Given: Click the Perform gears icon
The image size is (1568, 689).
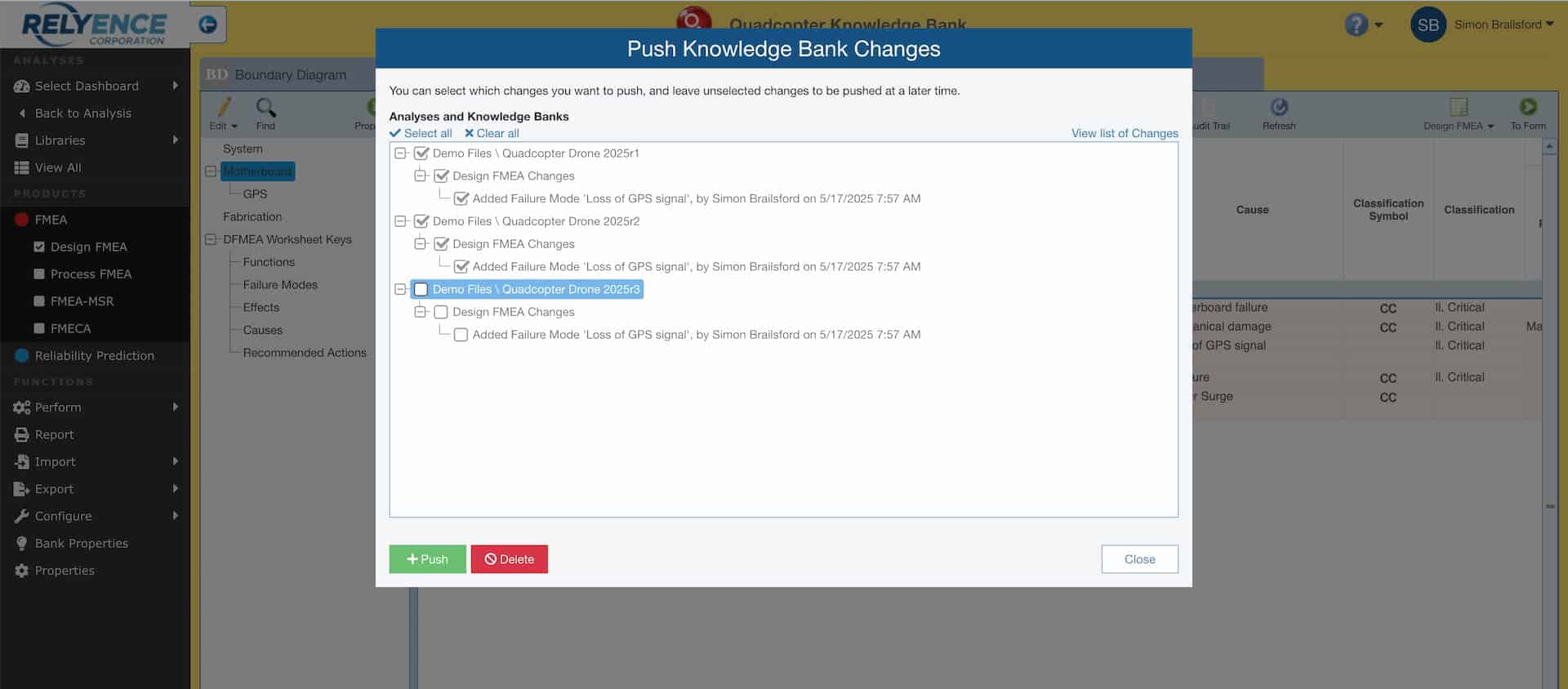Looking at the screenshot, I should (22, 407).
